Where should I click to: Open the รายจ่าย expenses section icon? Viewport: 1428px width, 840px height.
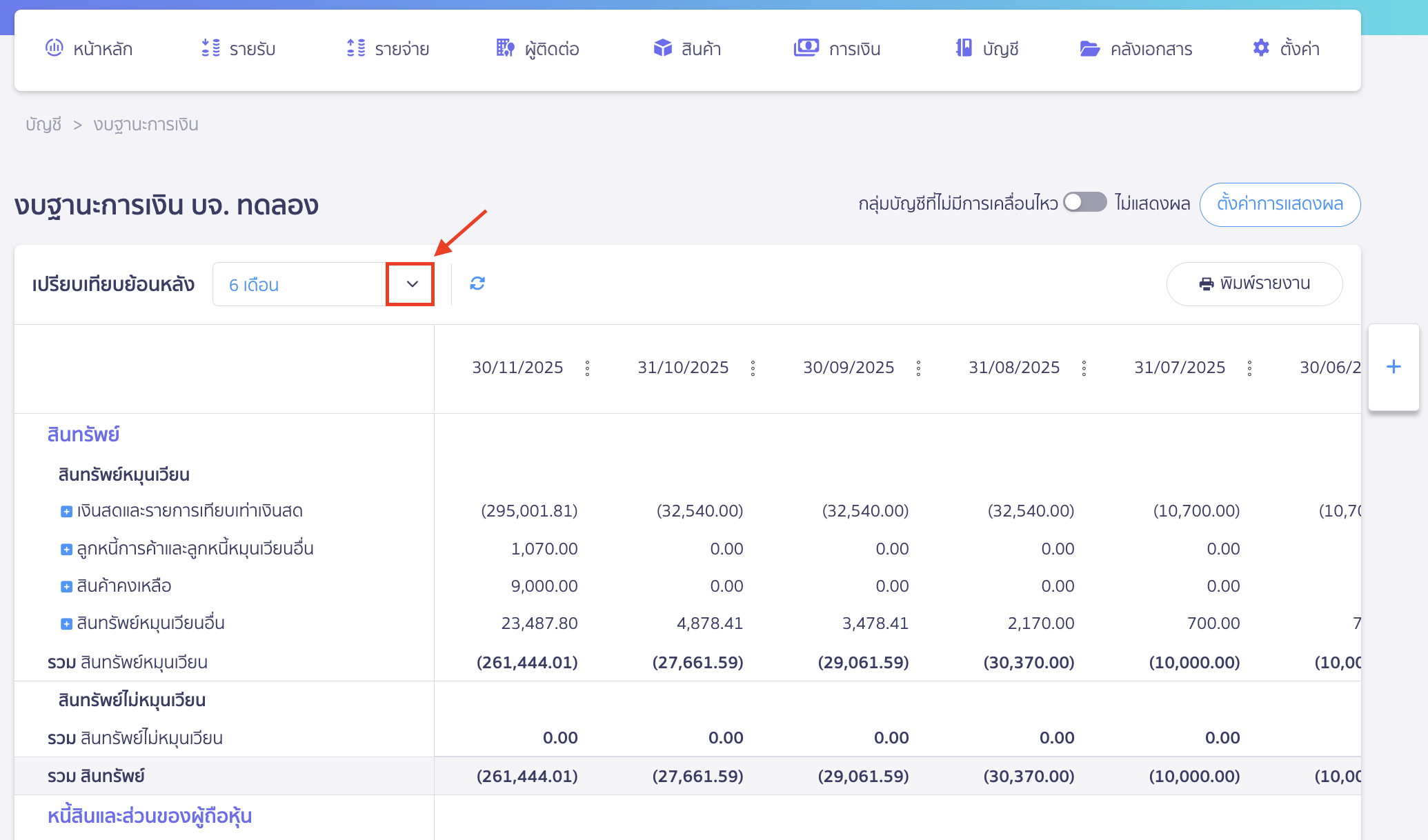pyautogui.click(x=355, y=48)
